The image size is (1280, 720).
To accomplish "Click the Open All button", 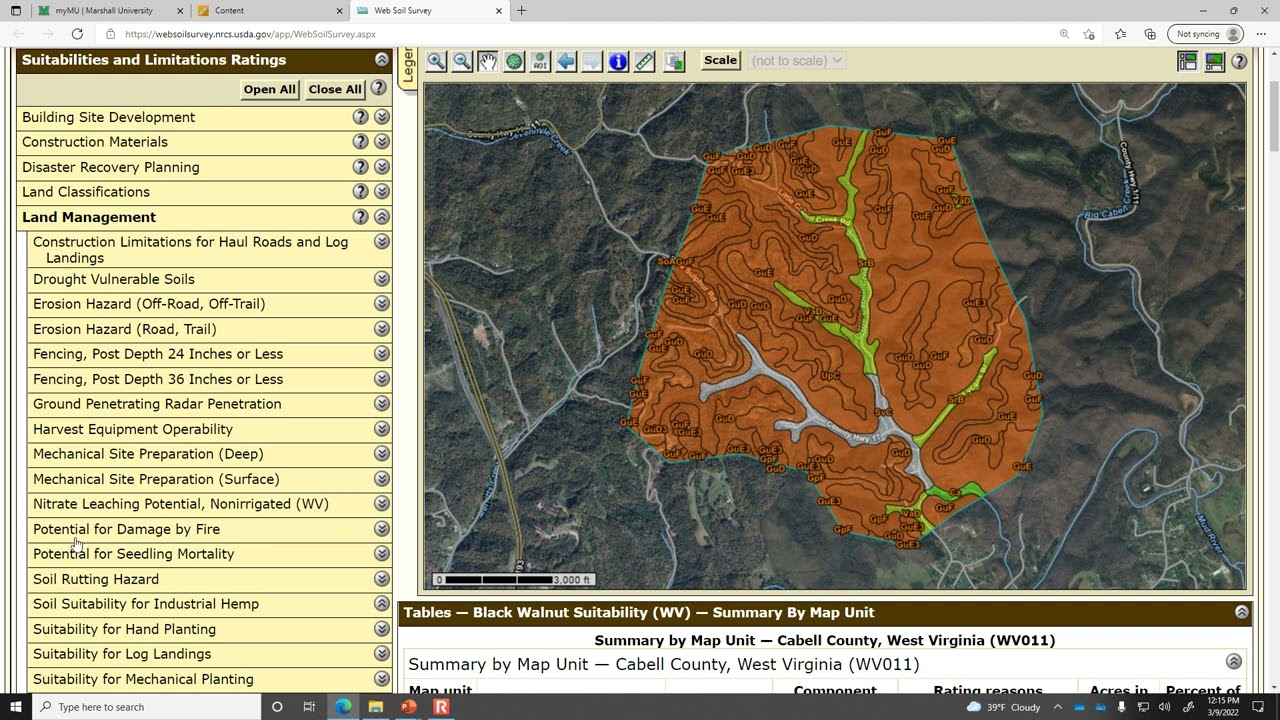I will tap(270, 89).
